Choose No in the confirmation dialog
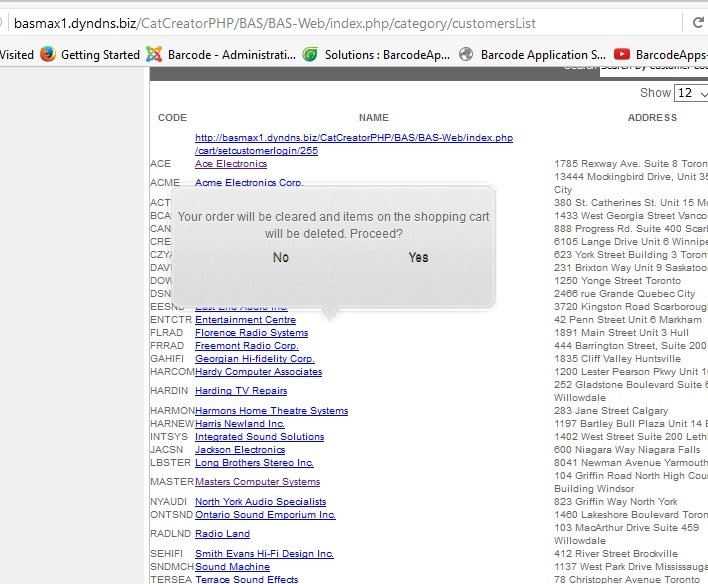This screenshot has height=584, width=708. point(281,257)
